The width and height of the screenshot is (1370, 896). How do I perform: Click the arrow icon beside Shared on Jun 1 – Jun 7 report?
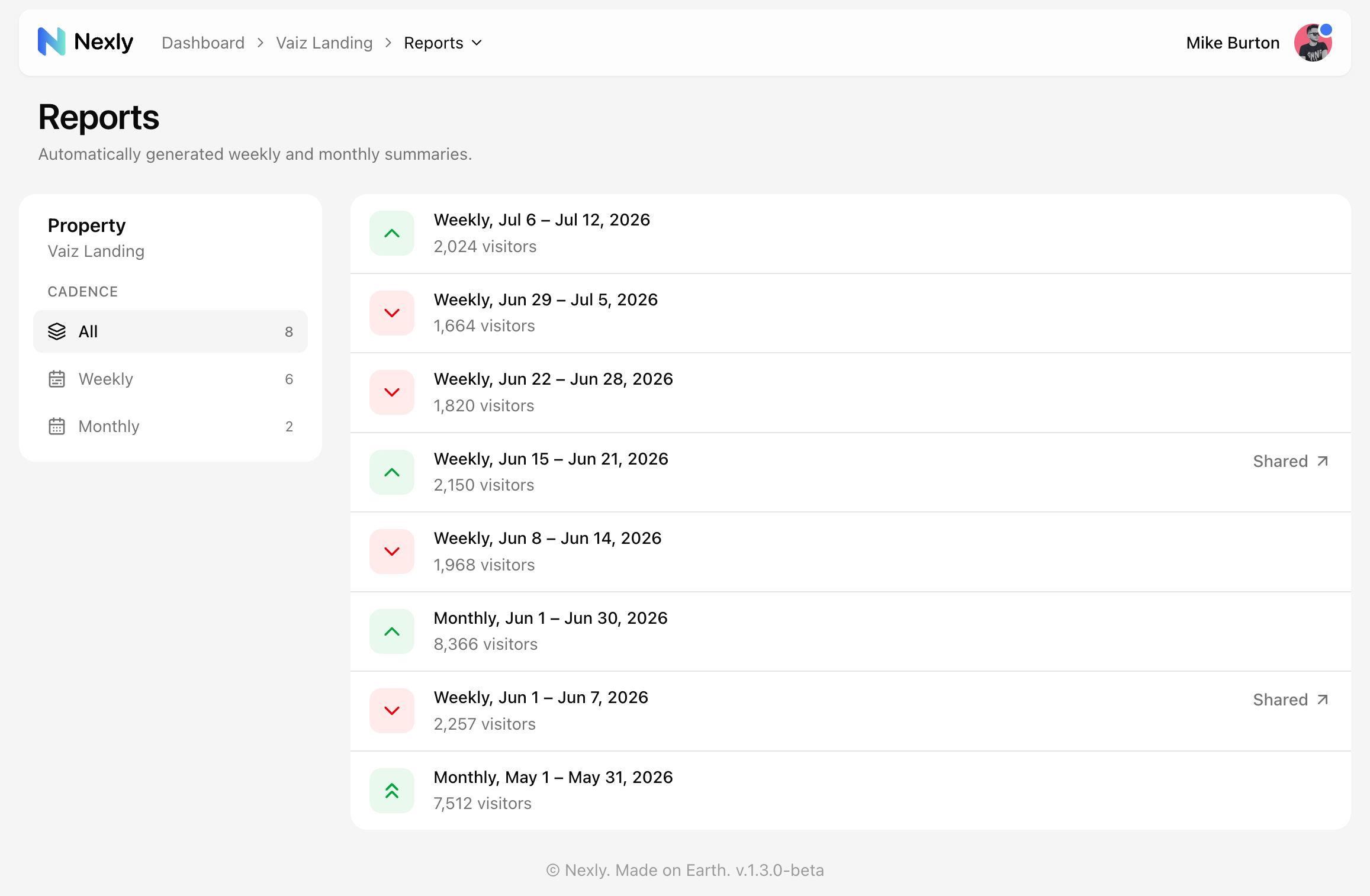pyautogui.click(x=1323, y=700)
